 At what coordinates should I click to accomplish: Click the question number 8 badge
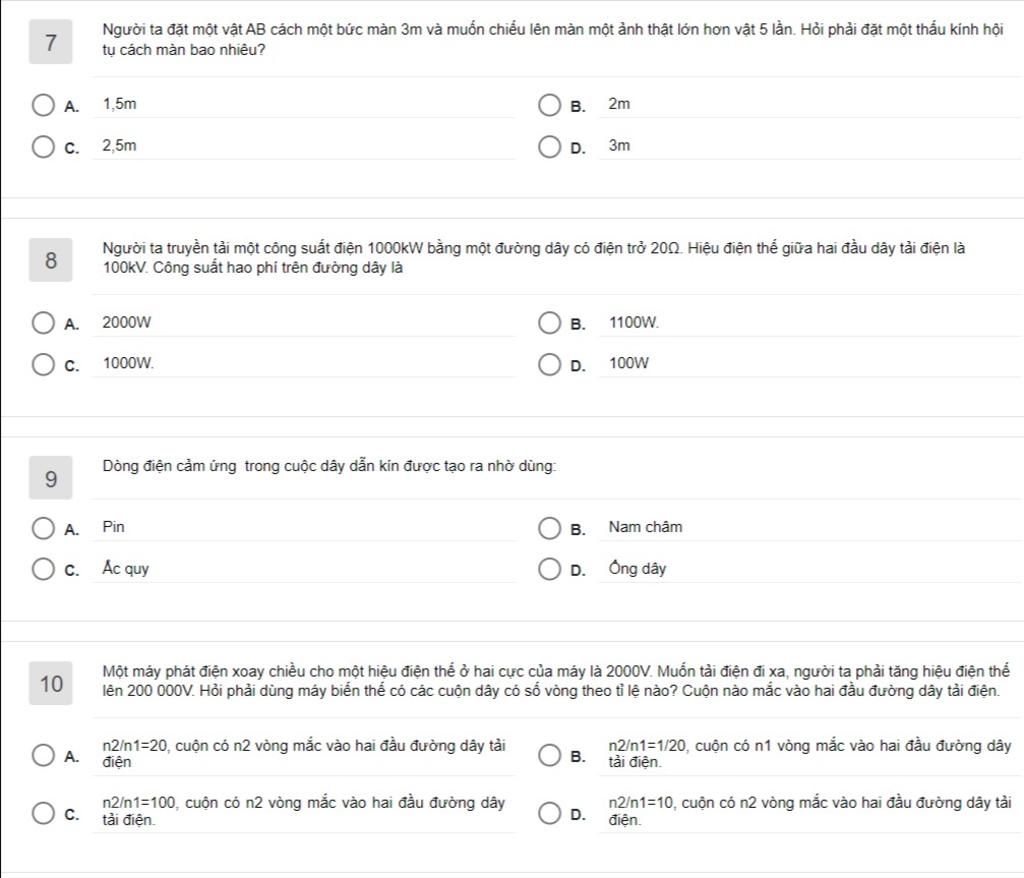tap(50, 260)
